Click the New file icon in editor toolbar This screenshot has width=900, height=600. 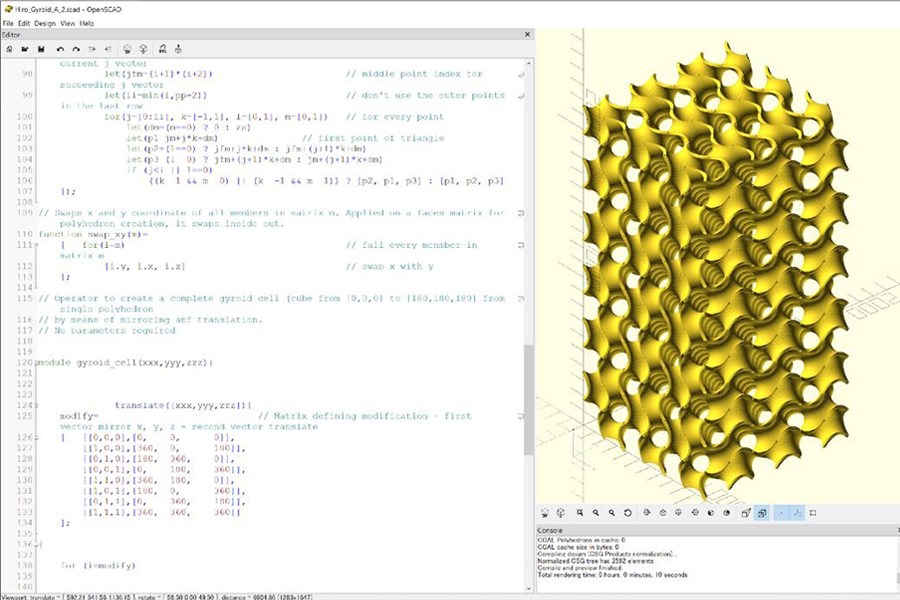point(9,49)
